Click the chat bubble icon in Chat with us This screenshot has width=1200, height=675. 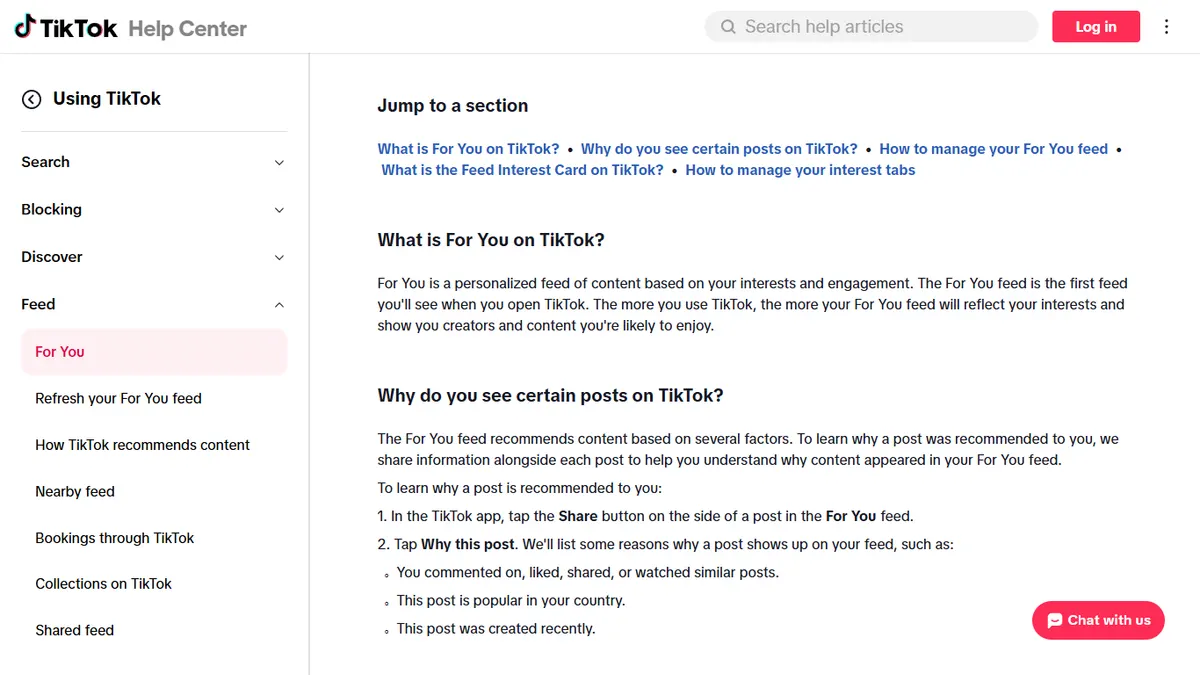1054,621
